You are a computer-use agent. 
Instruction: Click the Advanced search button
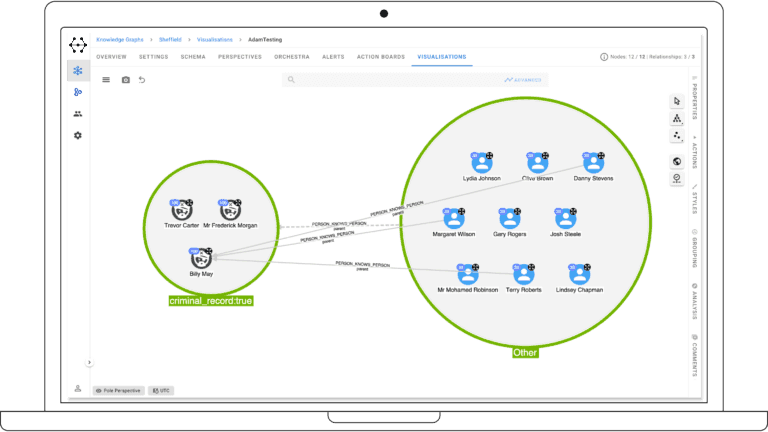(523, 79)
